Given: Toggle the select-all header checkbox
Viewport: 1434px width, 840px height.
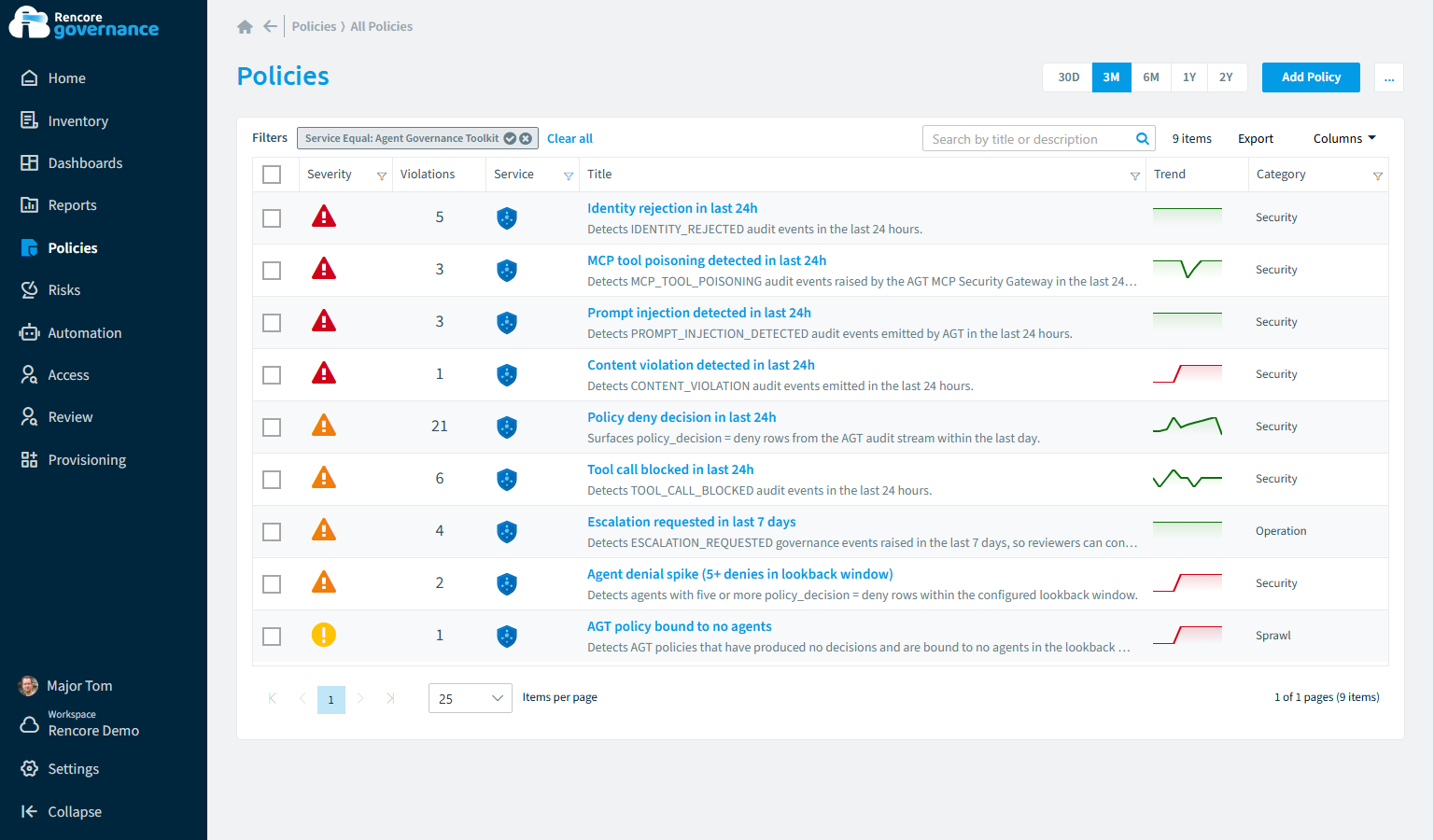Looking at the screenshot, I should (272, 175).
